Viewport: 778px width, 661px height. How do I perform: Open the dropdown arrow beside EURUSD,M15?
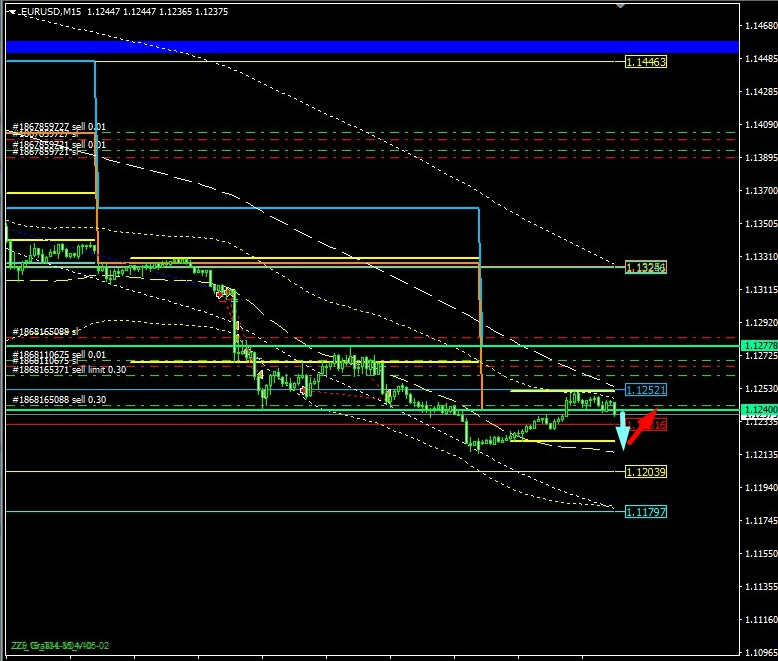click(x=11, y=11)
